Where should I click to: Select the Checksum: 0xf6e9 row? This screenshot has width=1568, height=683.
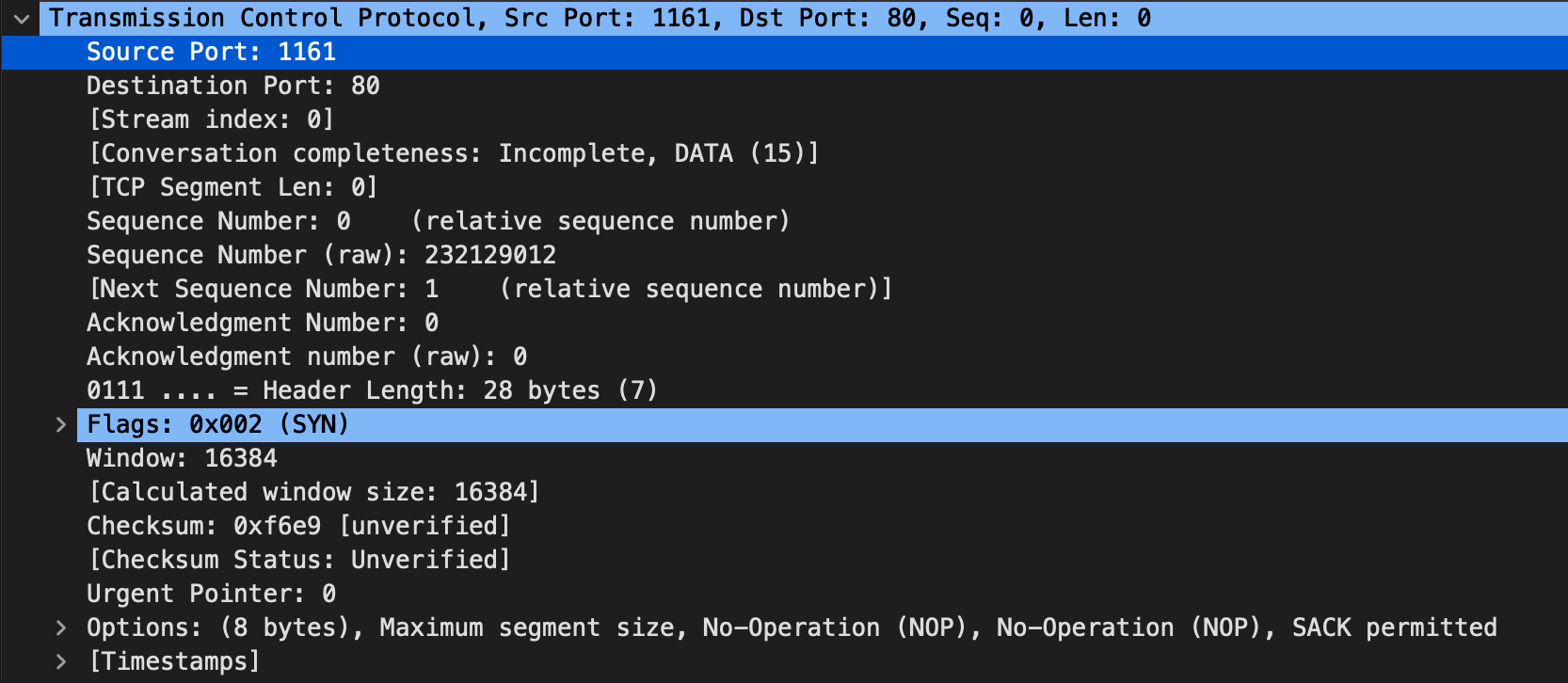(784, 526)
